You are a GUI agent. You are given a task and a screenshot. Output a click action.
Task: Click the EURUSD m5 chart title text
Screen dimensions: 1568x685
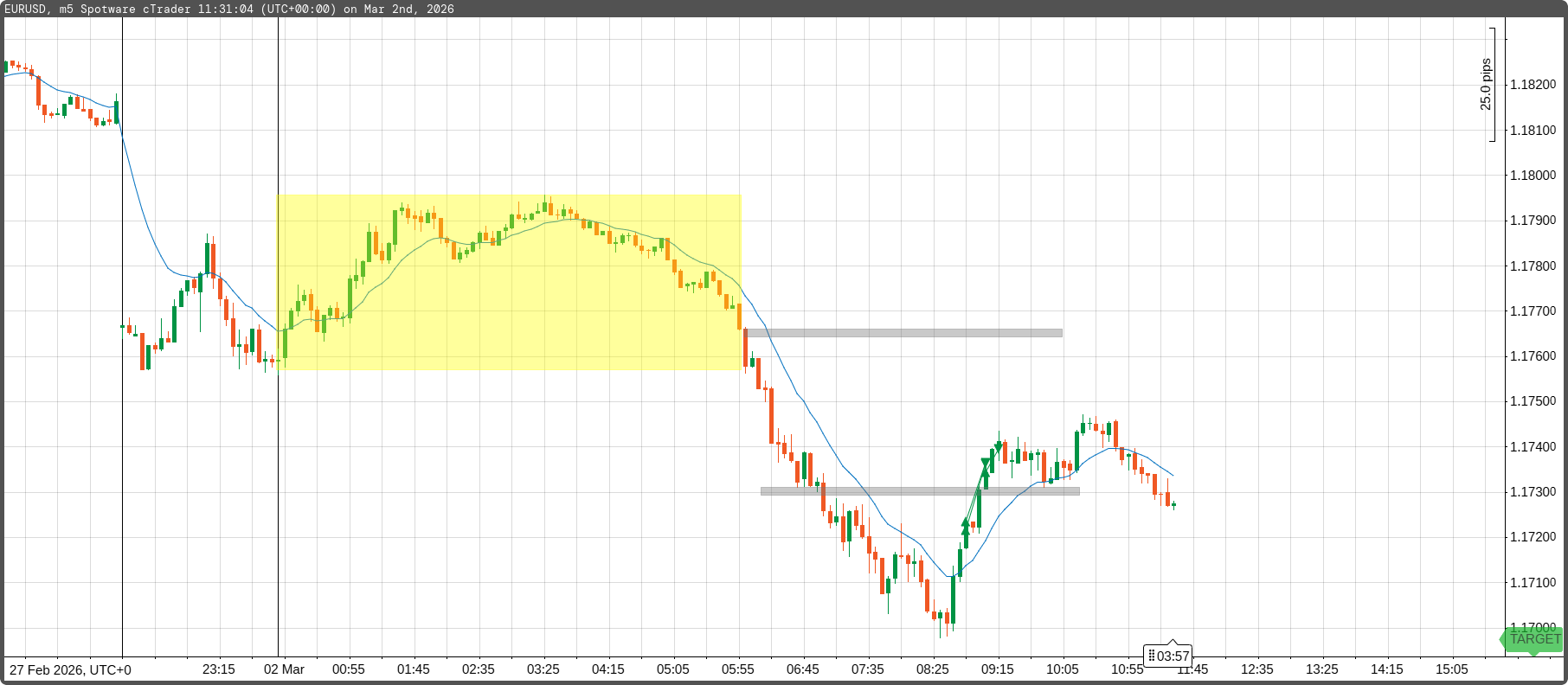pyautogui.click(x=228, y=9)
